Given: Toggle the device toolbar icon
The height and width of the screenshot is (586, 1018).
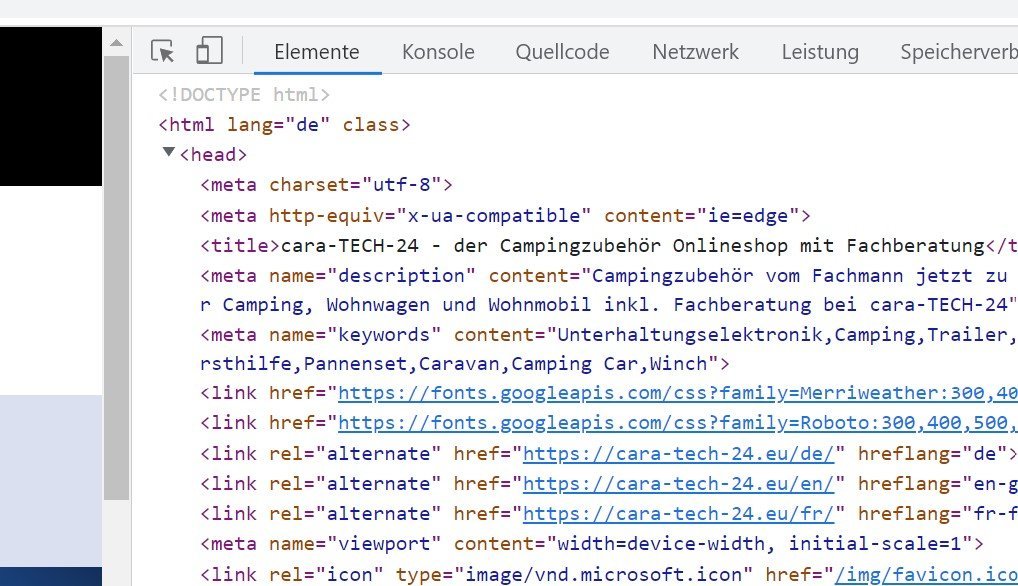Looking at the screenshot, I should [x=209, y=51].
